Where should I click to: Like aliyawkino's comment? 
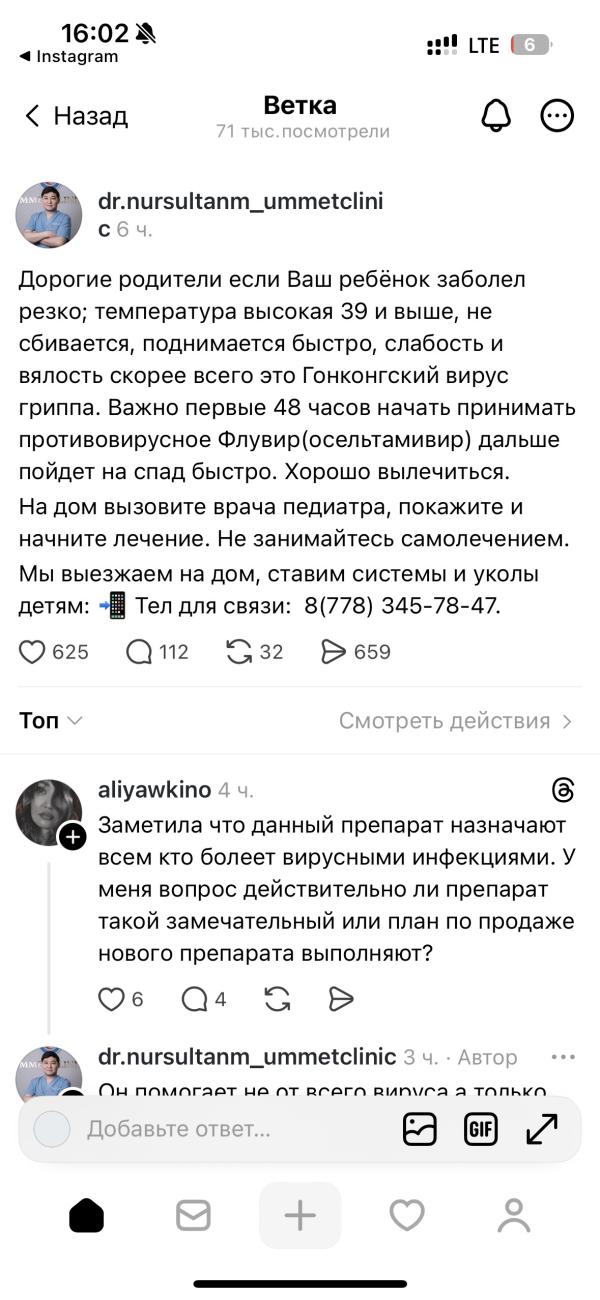point(110,998)
